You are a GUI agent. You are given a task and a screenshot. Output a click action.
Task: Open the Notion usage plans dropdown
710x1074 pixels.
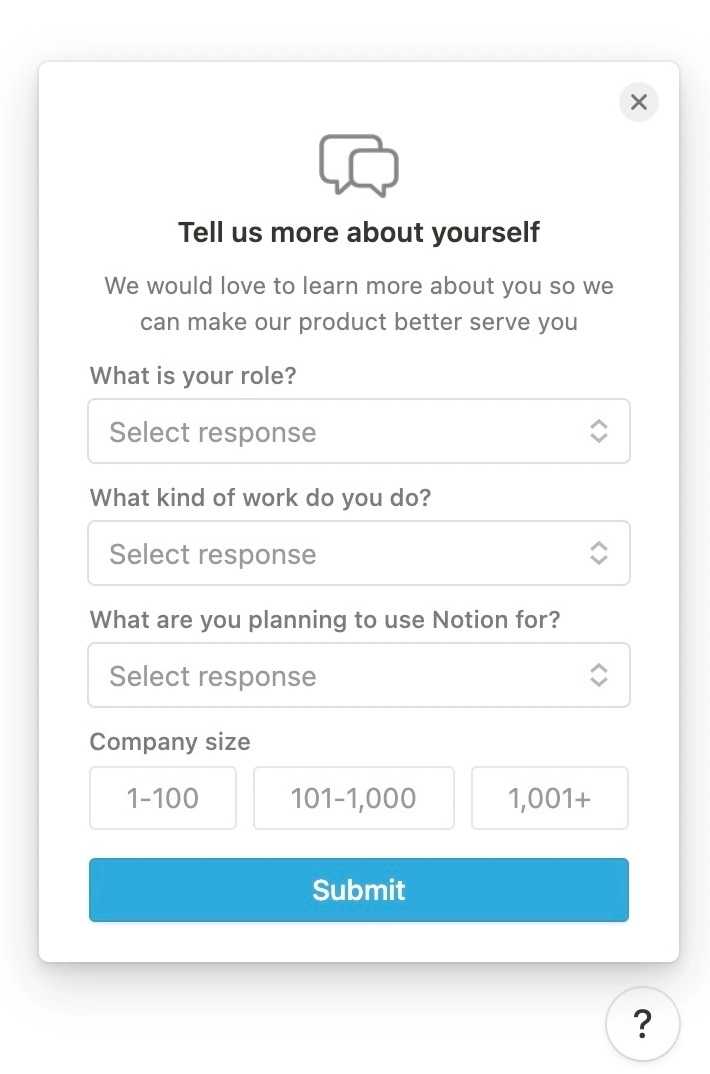[x=358, y=675]
